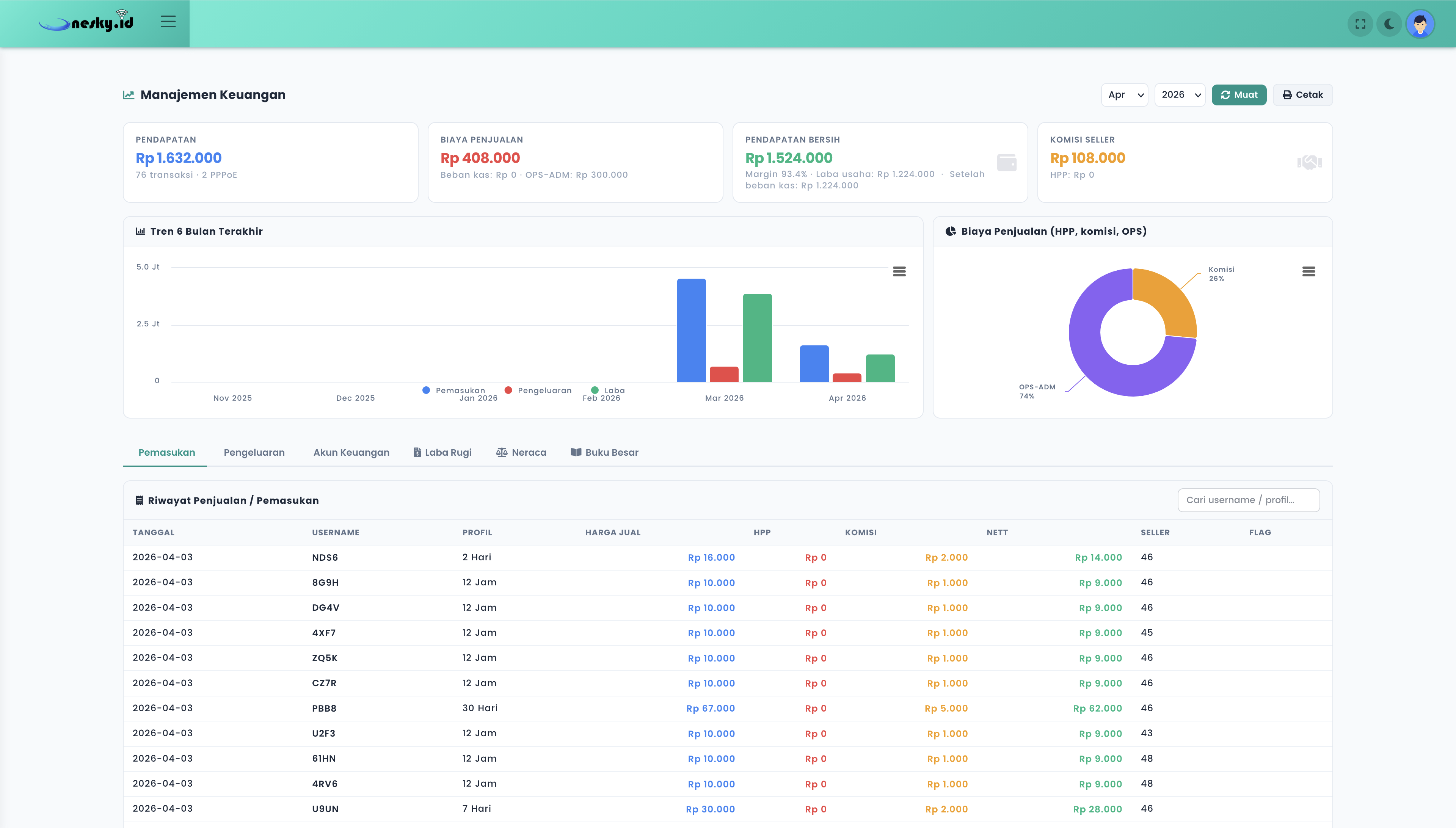Viewport: 1456px width, 828px height.
Task: Open the Laba Rugi tab
Action: [442, 453]
